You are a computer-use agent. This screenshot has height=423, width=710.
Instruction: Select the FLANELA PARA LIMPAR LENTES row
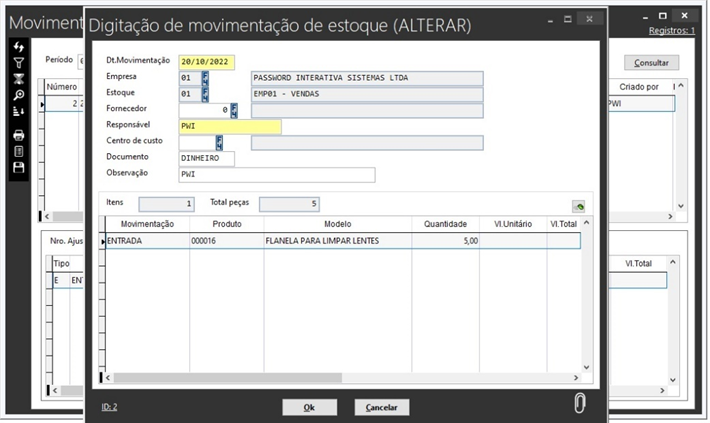point(322,241)
